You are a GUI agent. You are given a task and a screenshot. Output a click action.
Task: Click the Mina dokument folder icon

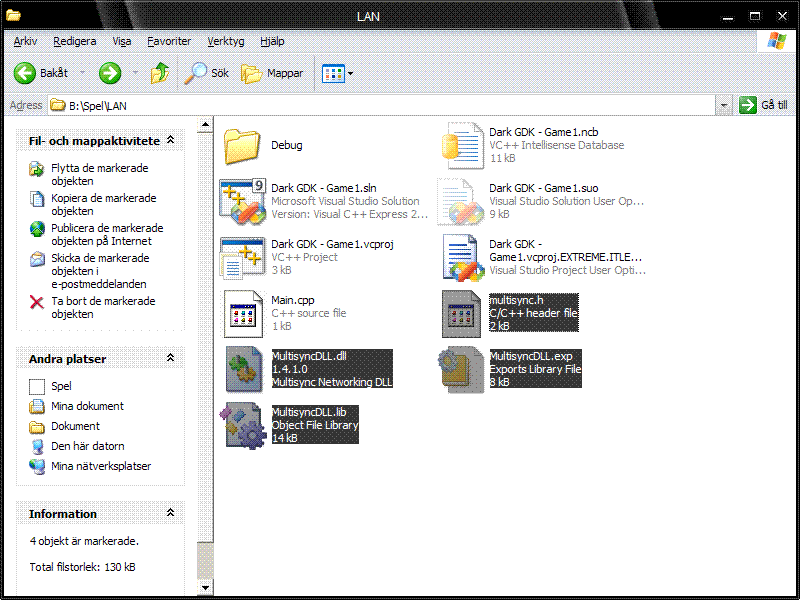click(37, 407)
